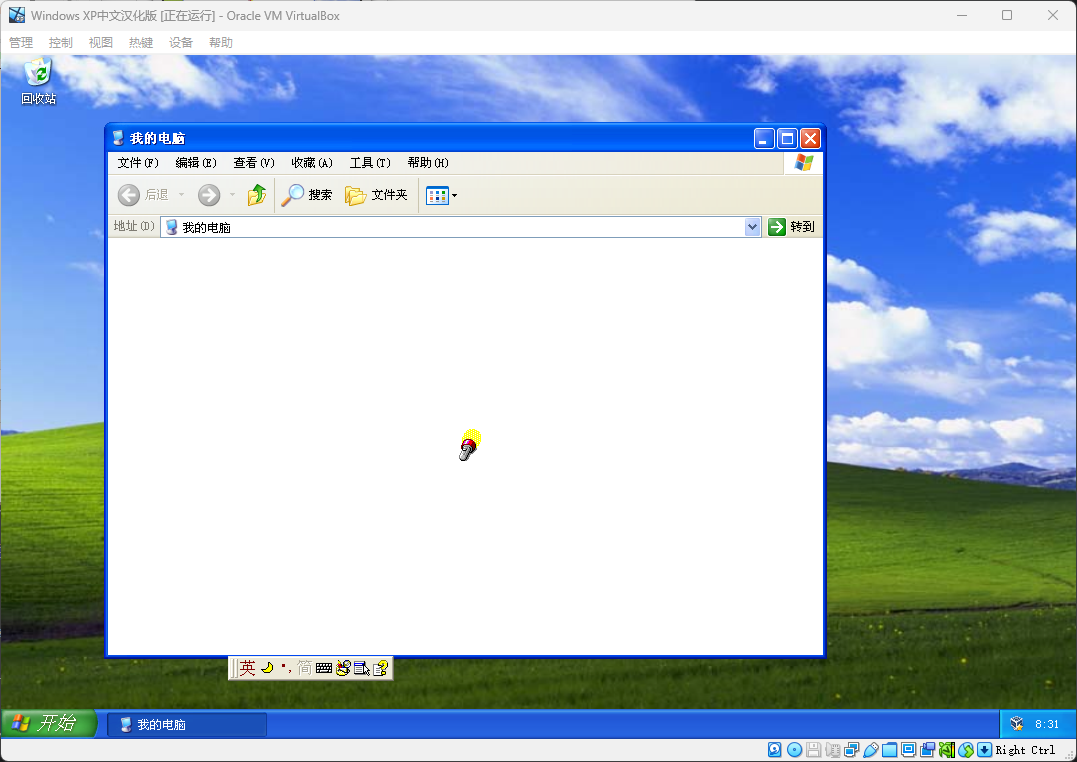Toggle the IME 英 Chinese/English mode
Image resolution: width=1077 pixels, height=762 pixels.
coord(247,668)
